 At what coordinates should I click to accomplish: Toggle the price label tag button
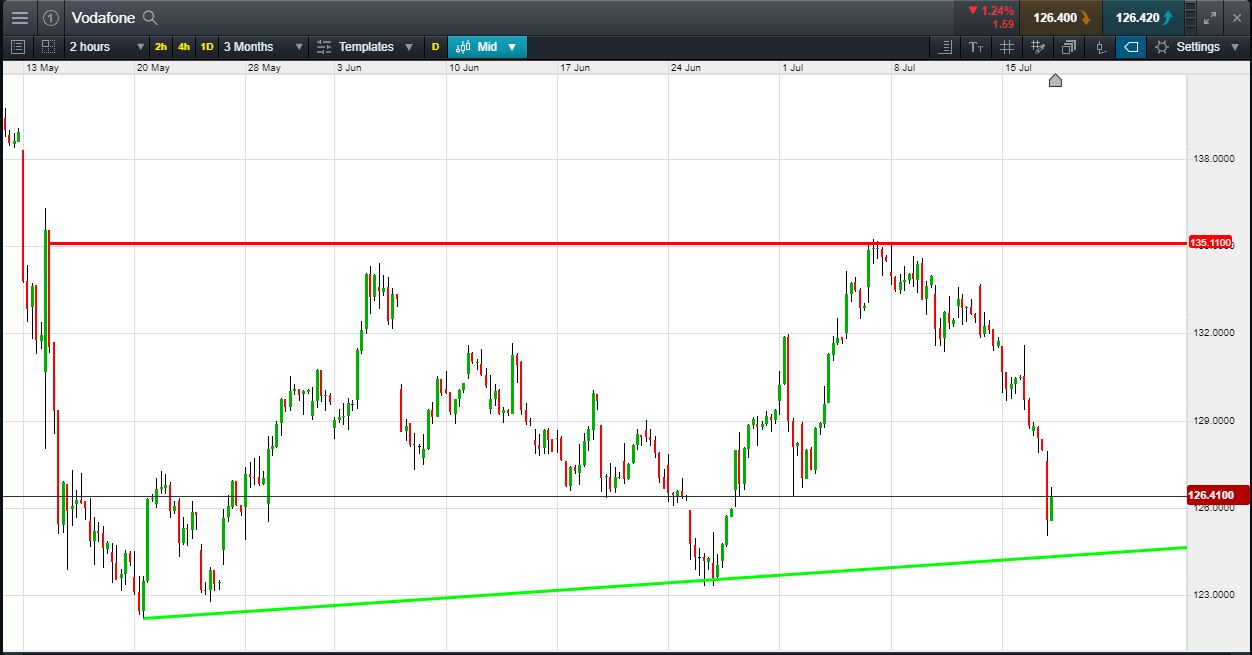tap(1131, 47)
